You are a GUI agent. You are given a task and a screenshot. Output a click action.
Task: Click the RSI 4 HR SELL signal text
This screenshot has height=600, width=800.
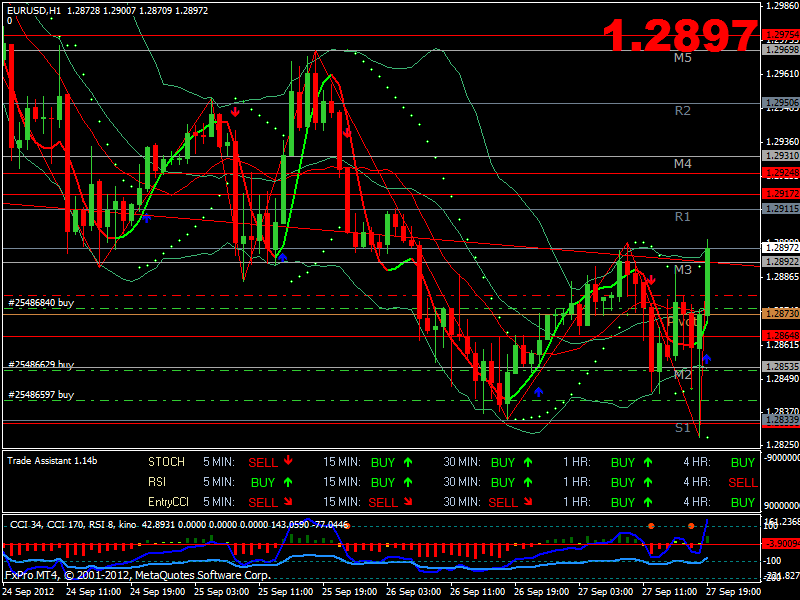point(743,483)
